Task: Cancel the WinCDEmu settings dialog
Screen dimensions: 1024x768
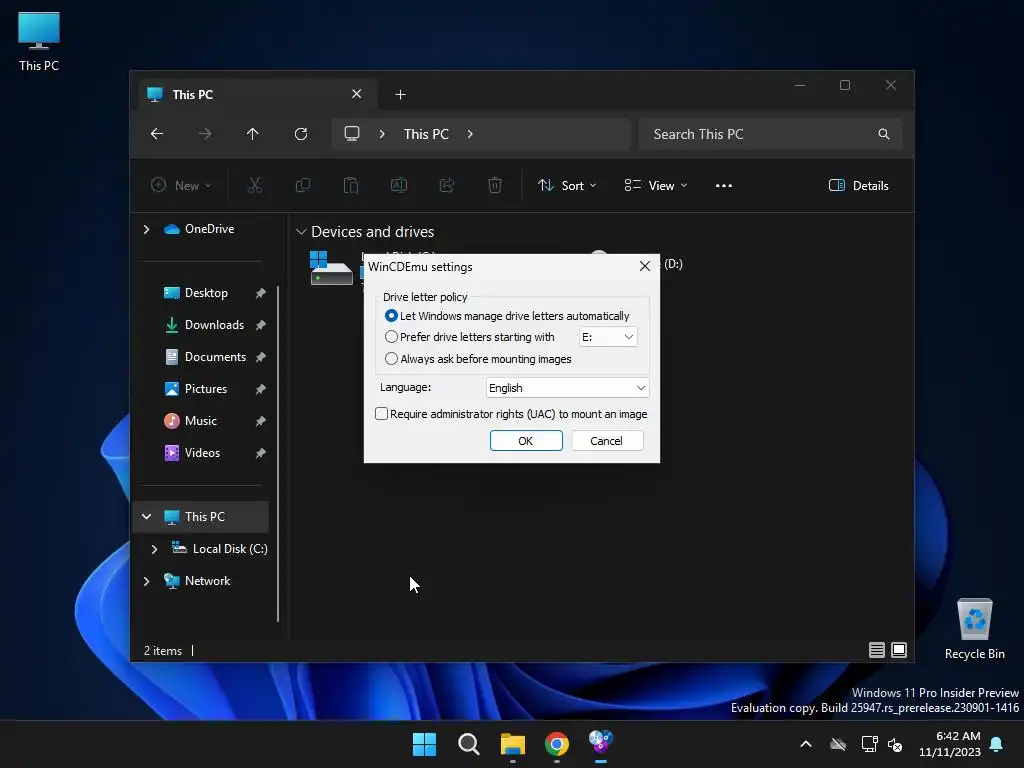Action: click(x=607, y=441)
